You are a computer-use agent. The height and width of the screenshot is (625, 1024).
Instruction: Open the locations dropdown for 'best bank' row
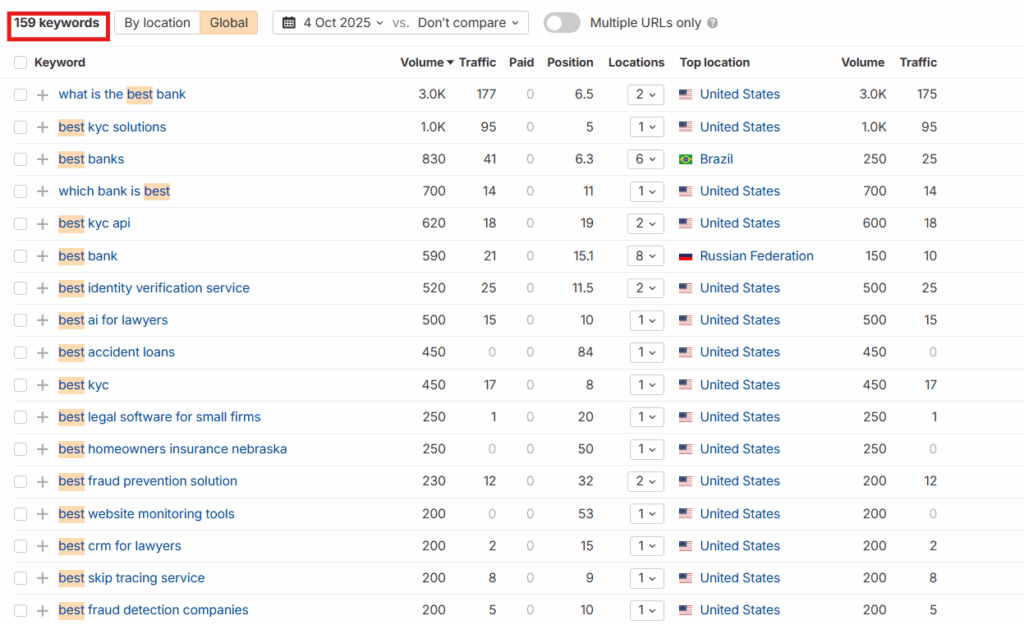tap(645, 256)
